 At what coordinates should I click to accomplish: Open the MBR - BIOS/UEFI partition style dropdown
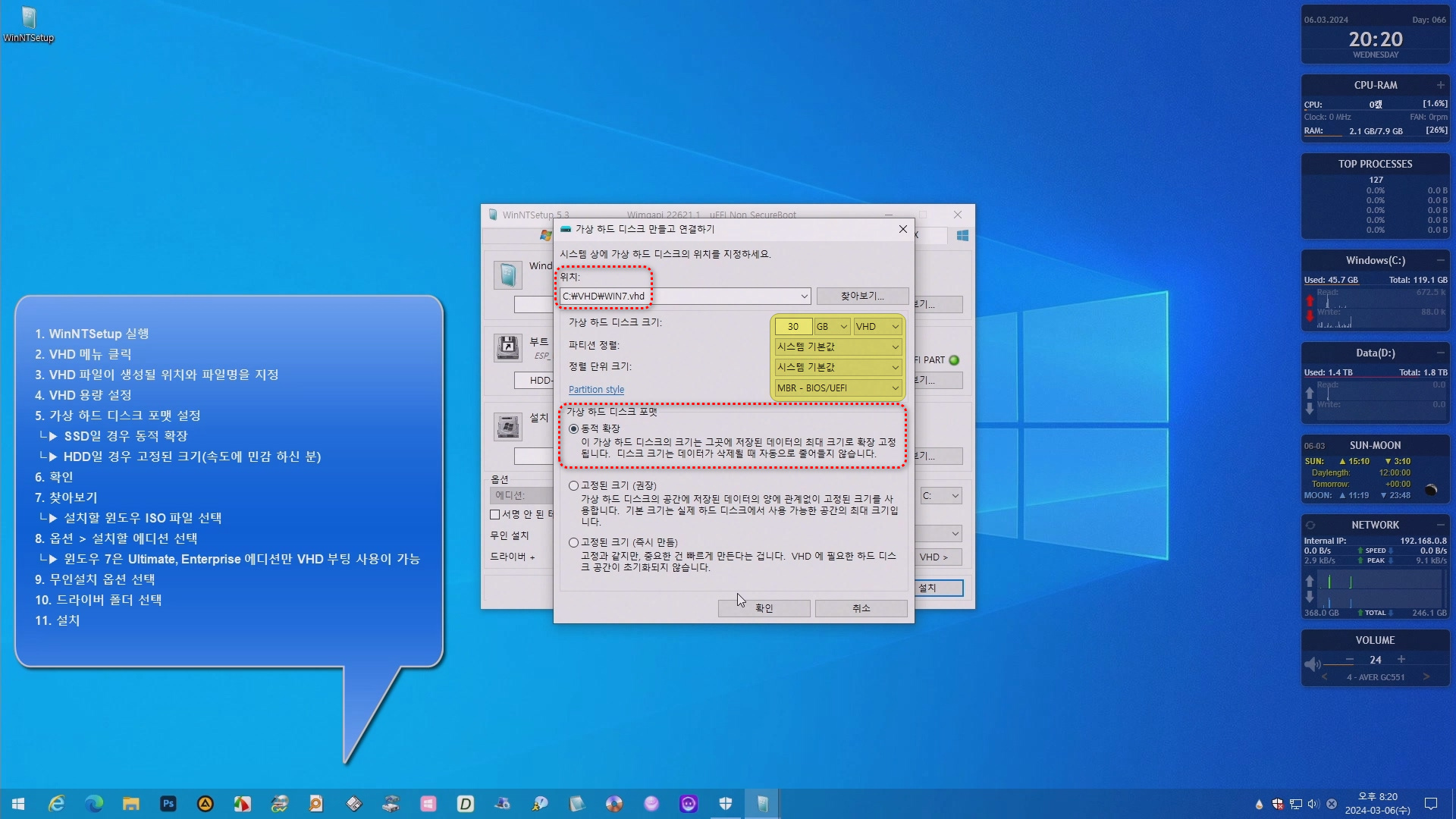838,388
